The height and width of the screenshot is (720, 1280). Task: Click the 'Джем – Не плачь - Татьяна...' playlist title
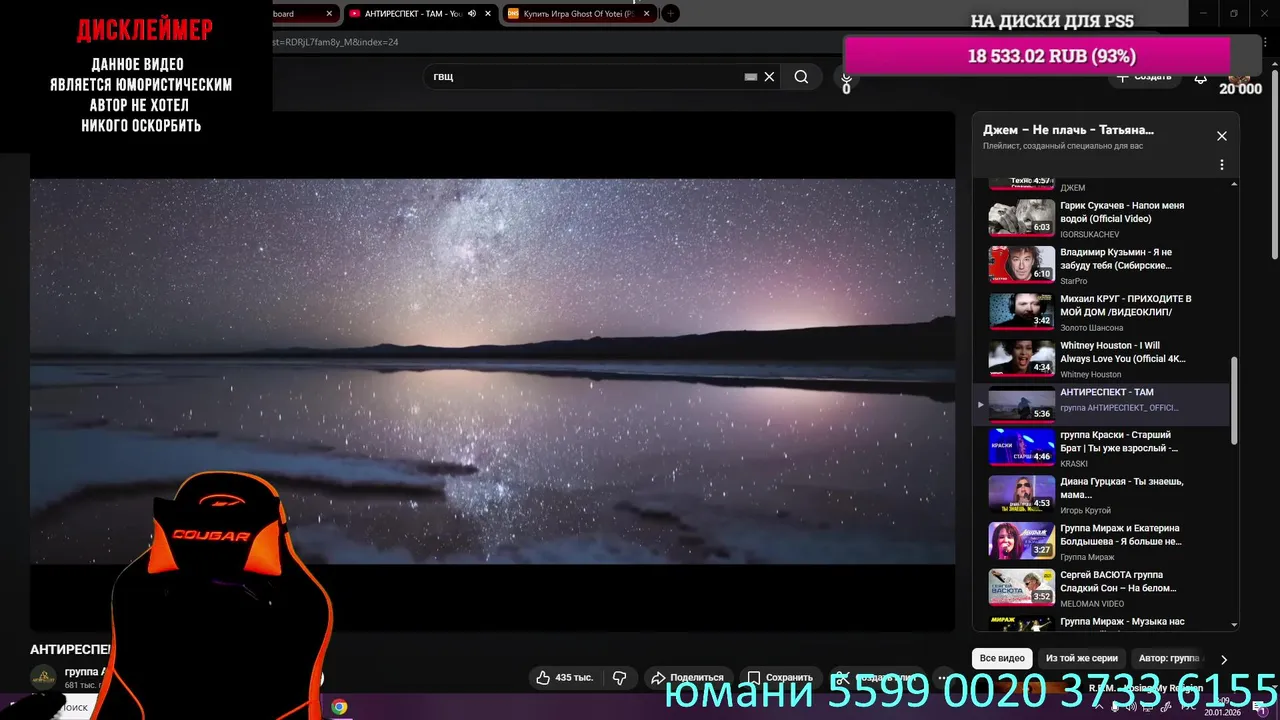point(1068,130)
